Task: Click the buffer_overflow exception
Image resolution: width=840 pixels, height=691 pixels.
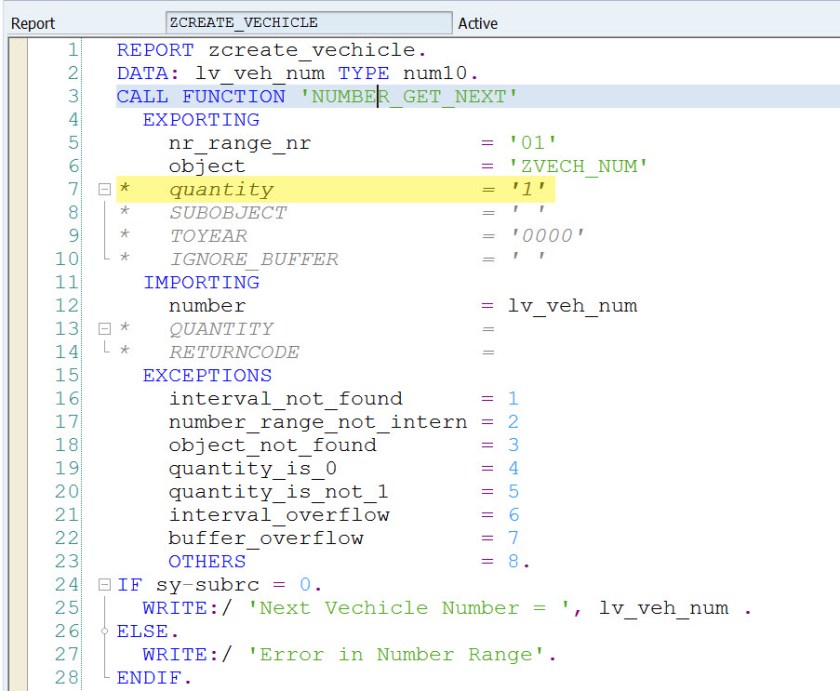Action: coord(266,538)
